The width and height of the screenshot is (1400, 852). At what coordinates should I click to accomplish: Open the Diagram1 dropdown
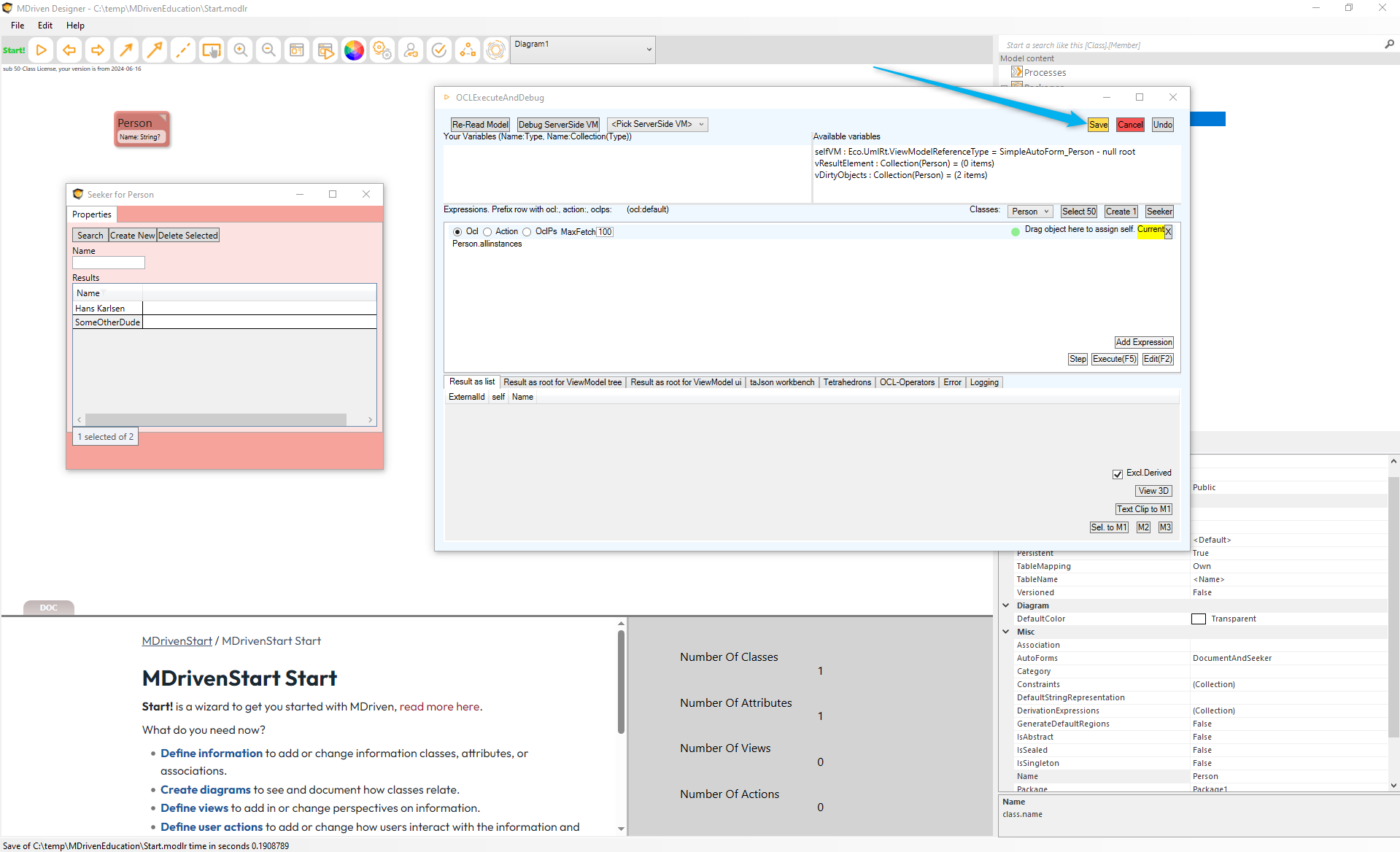(582, 50)
